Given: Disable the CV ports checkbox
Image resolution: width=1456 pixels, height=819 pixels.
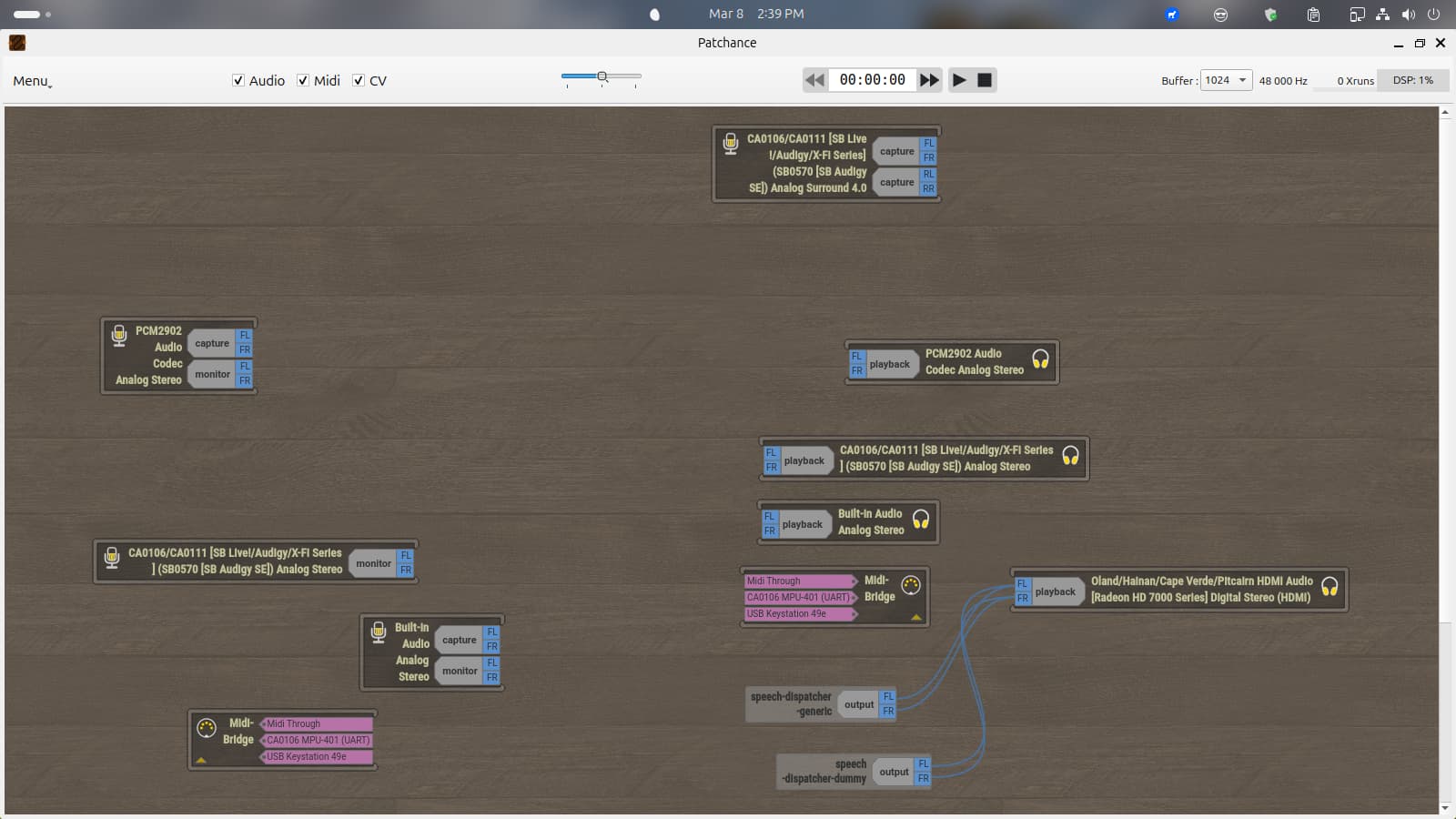Looking at the screenshot, I should coord(359,80).
